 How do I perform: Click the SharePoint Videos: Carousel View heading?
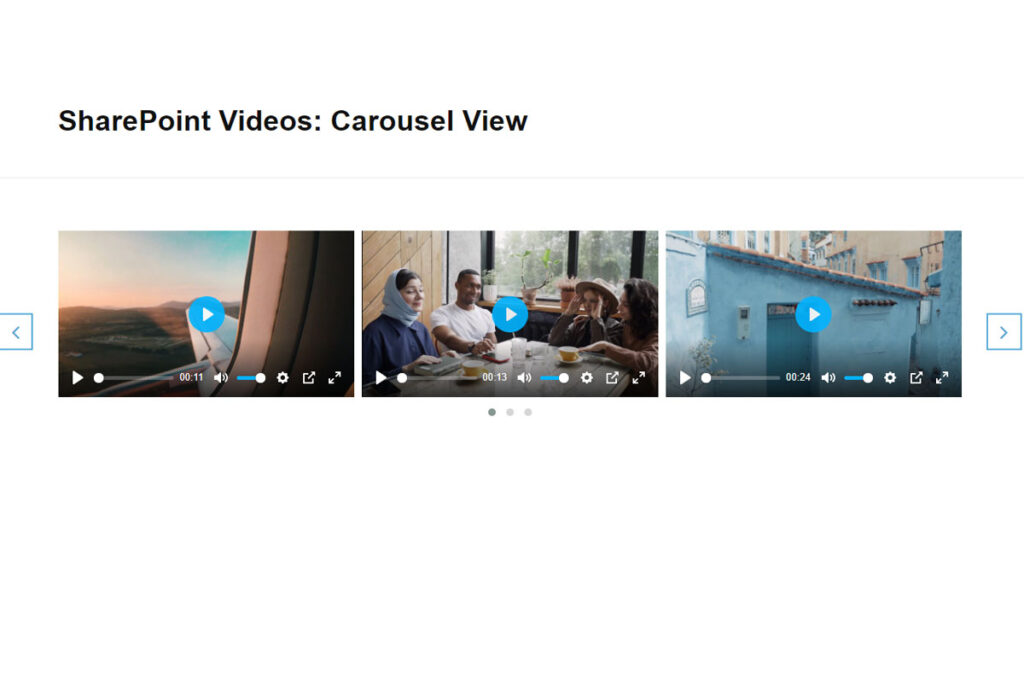tap(293, 121)
